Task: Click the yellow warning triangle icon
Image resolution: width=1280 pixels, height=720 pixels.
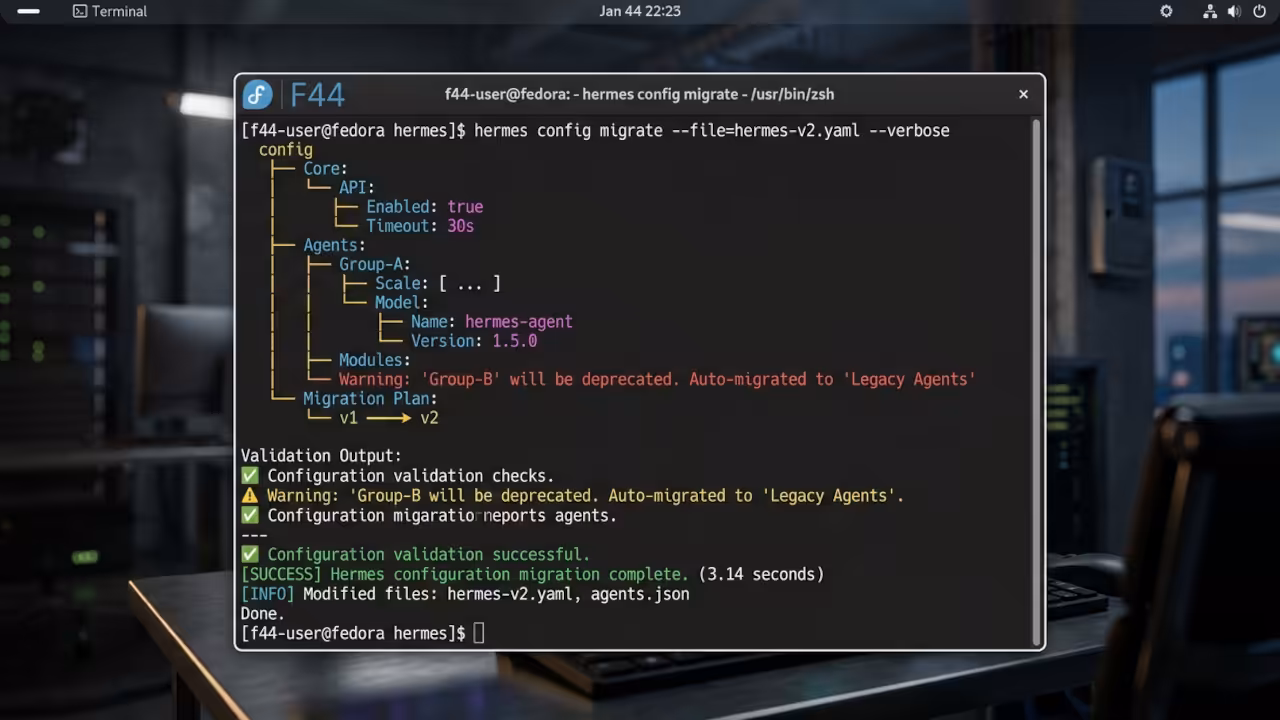Action: point(249,495)
